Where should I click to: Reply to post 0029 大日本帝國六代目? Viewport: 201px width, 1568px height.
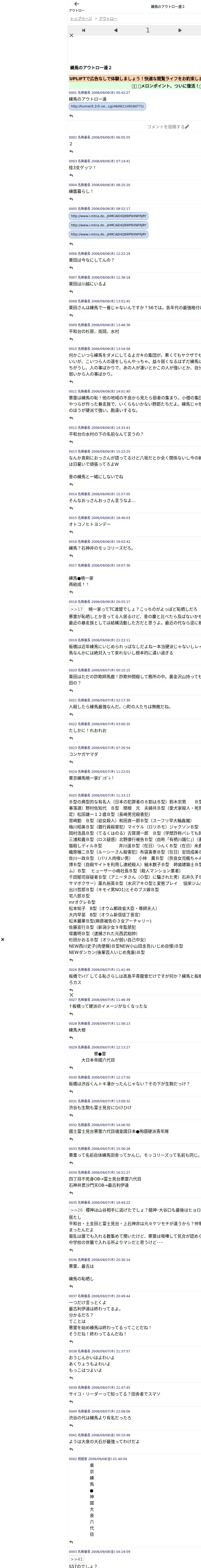[x=71, y=1068]
